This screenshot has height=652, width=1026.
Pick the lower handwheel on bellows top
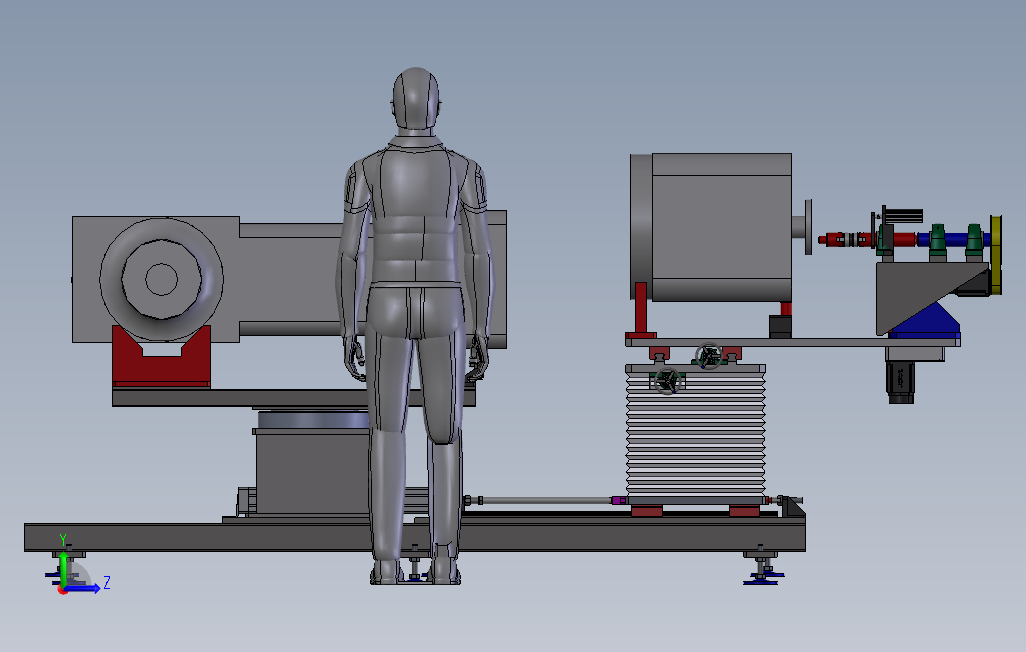(x=667, y=381)
